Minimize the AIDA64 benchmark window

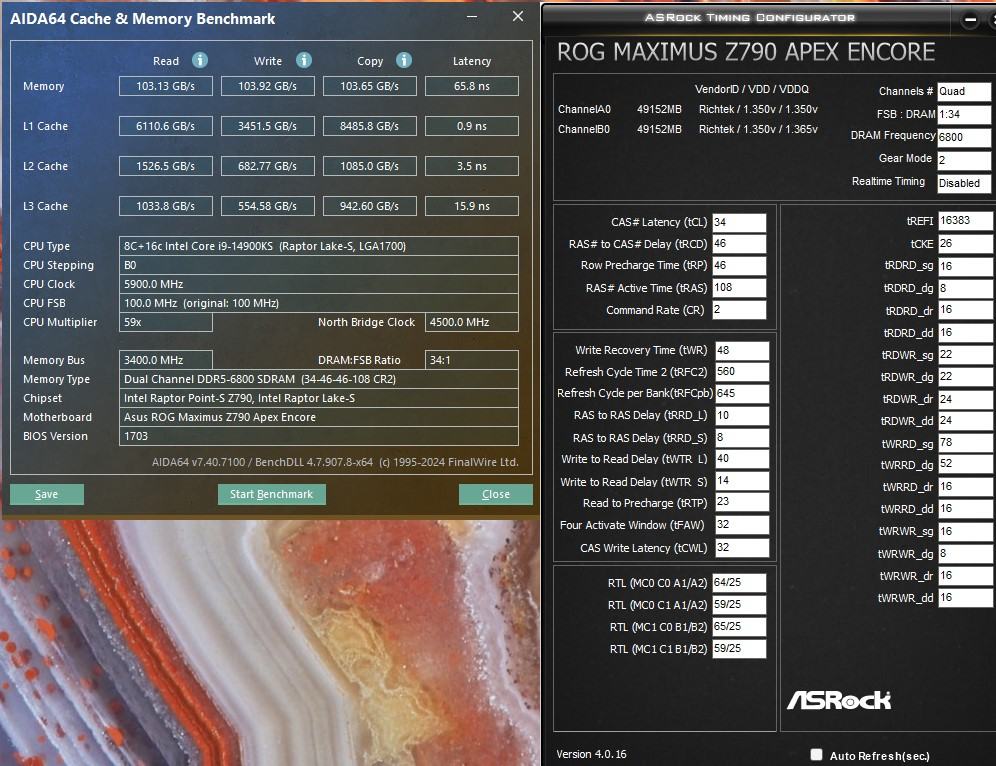(x=472, y=17)
